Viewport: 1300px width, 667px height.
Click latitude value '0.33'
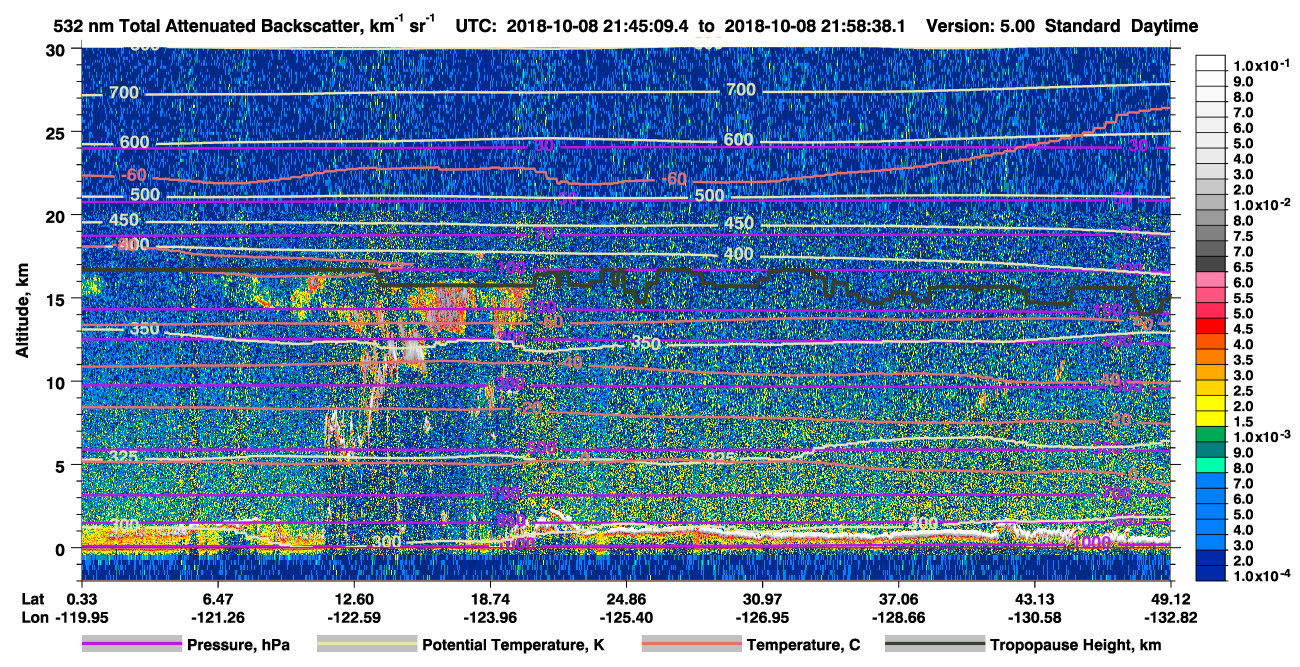[81, 599]
